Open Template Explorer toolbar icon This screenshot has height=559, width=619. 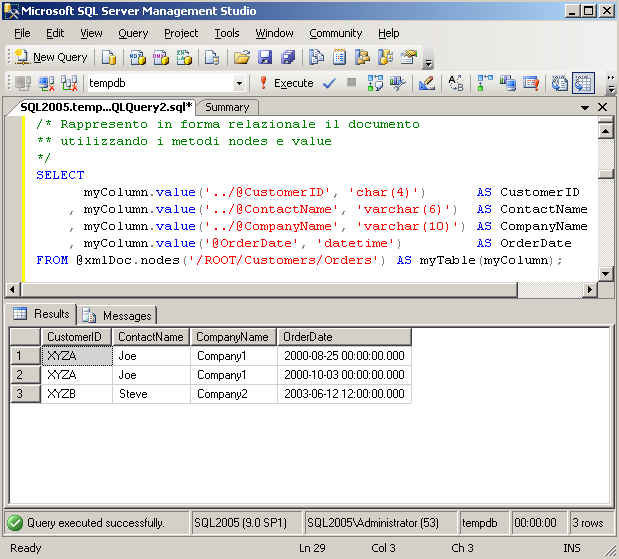386,57
